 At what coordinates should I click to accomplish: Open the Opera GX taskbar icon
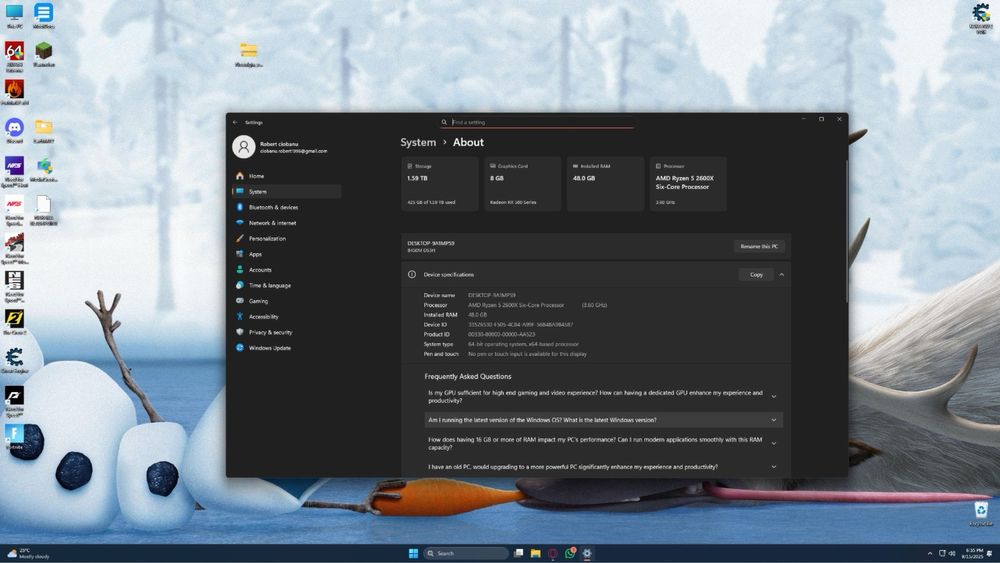[x=553, y=553]
